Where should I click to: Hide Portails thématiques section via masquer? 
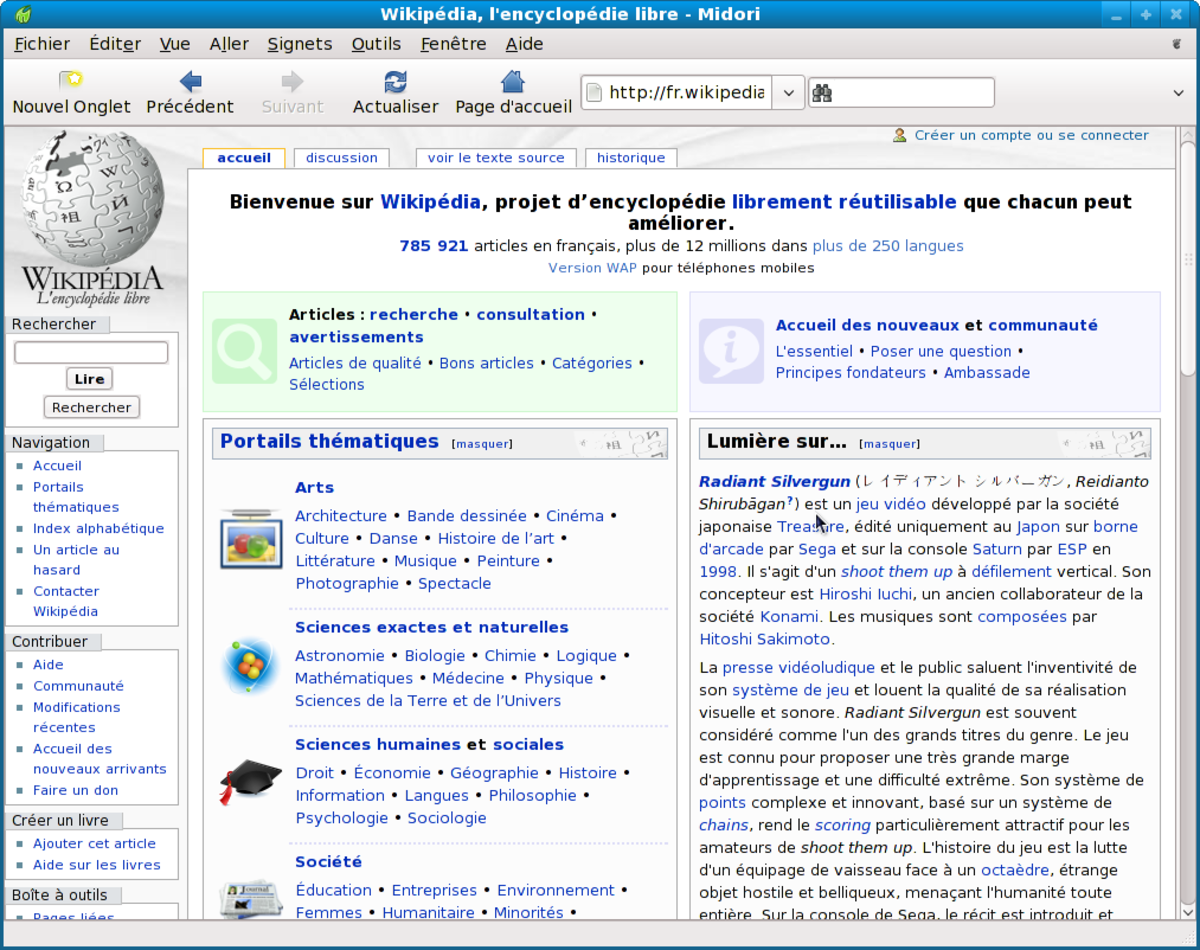(x=482, y=444)
